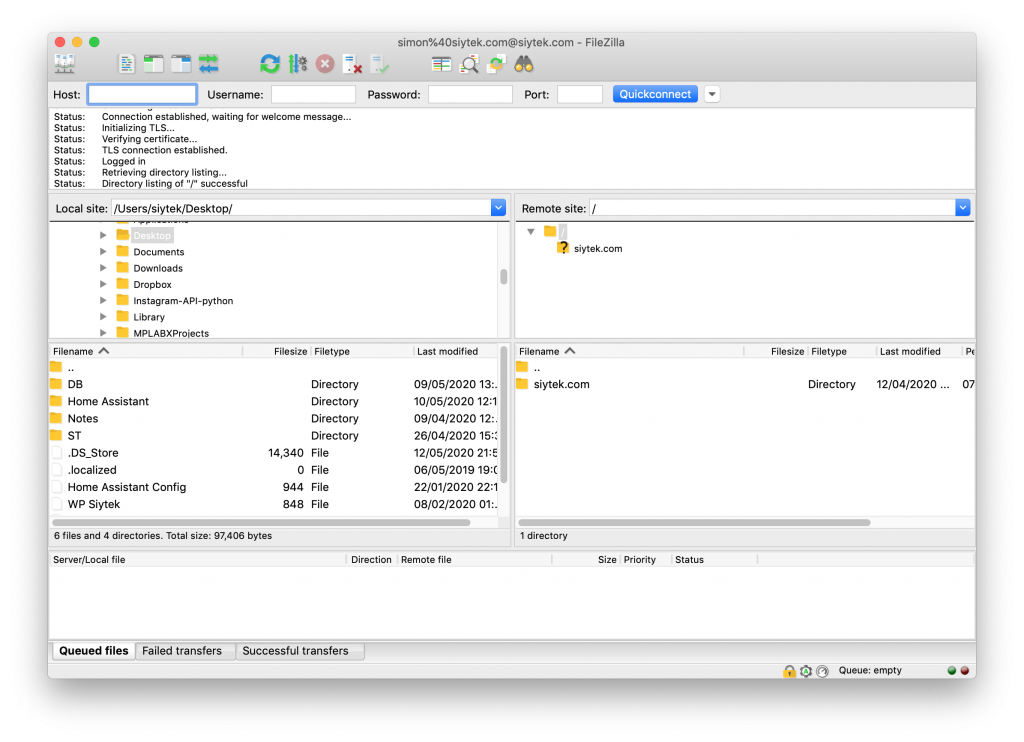Switch to the Queued files tab

pos(94,651)
